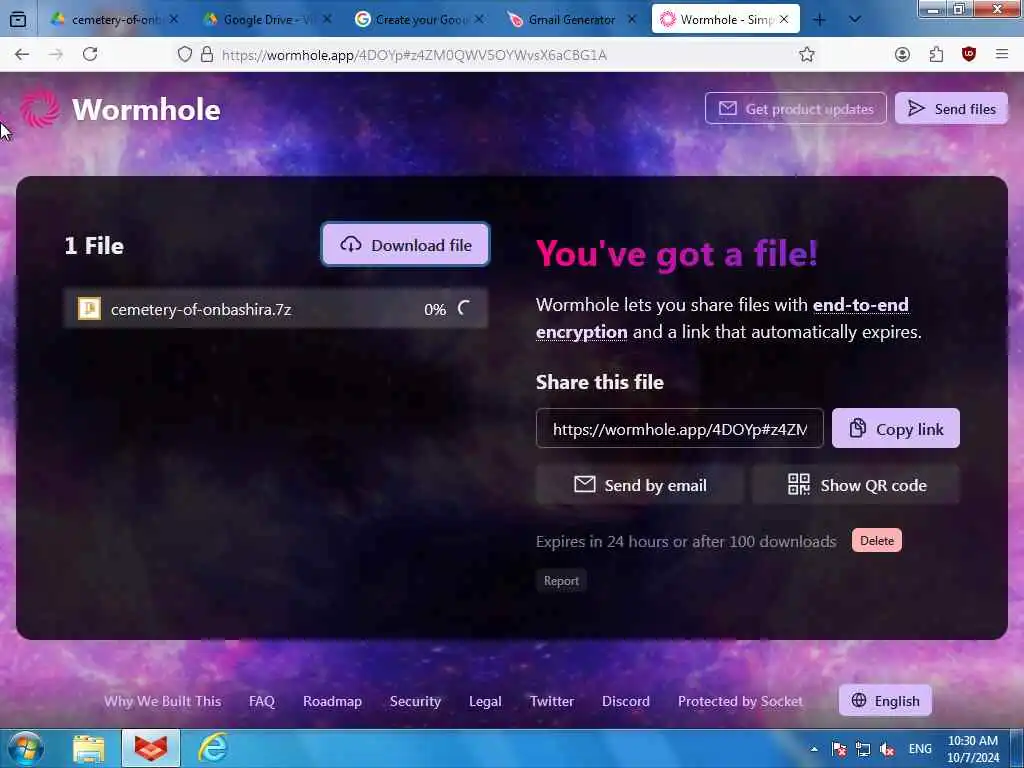Open the Firefox hamburger menu
The height and width of the screenshot is (768, 1024).
1002,54
